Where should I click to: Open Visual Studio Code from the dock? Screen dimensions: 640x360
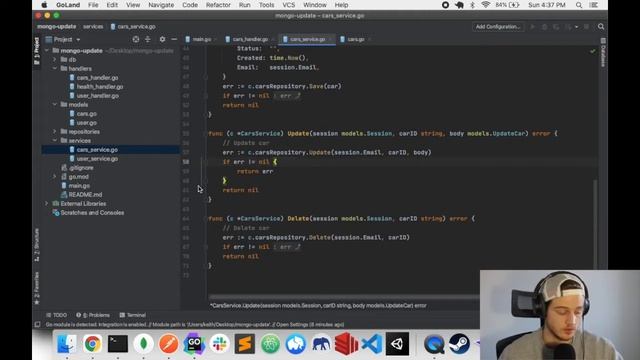click(372, 344)
